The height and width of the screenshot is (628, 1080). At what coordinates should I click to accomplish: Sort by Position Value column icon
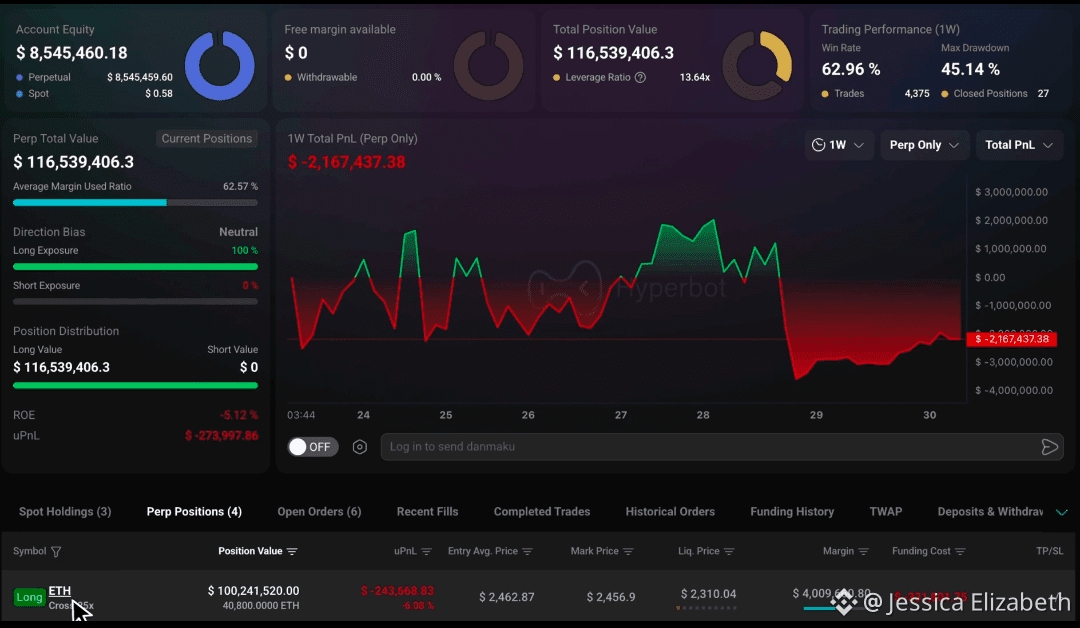292,552
